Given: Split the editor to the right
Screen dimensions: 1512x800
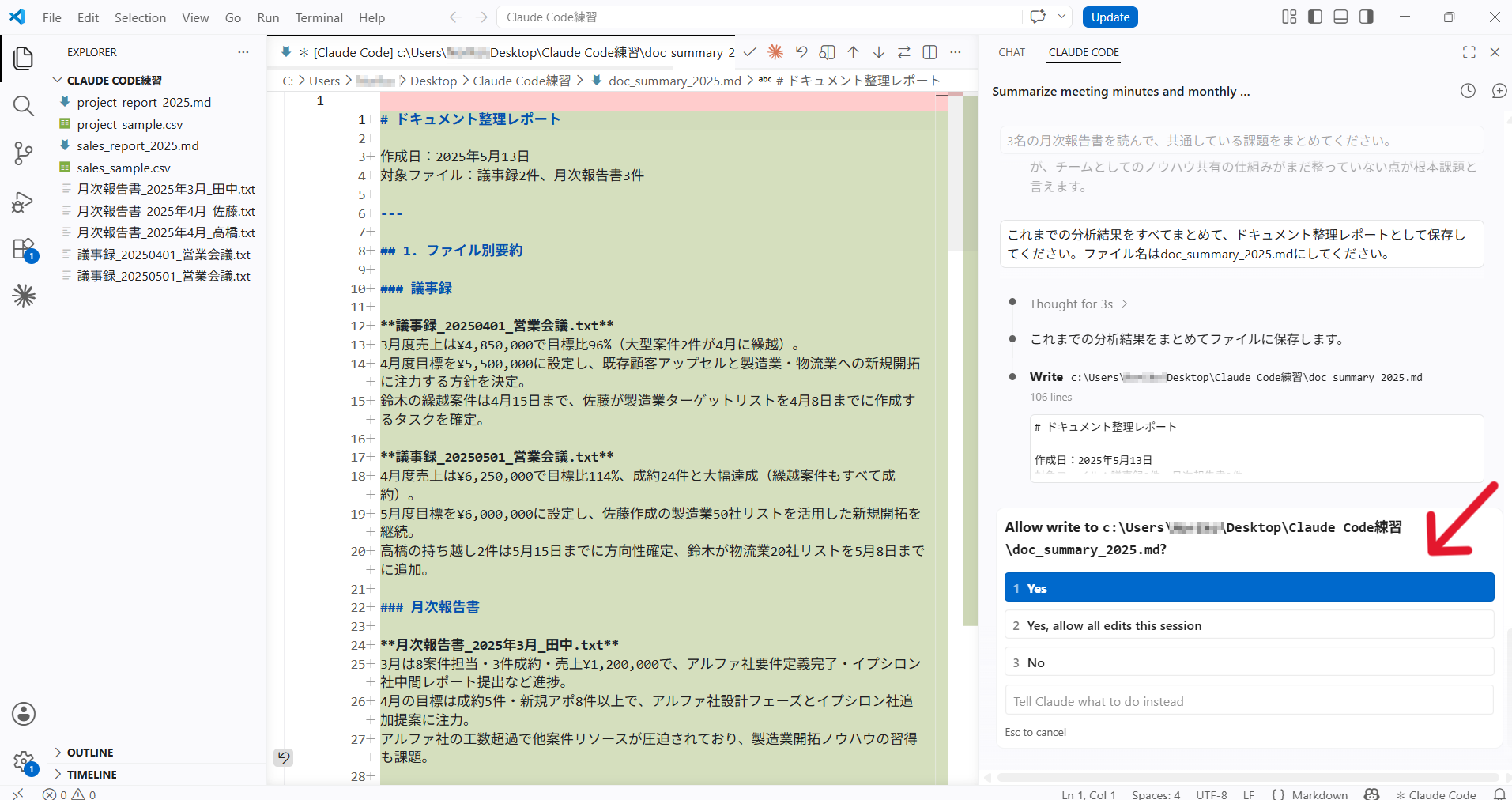Looking at the screenshot, I should pos(929,52).
